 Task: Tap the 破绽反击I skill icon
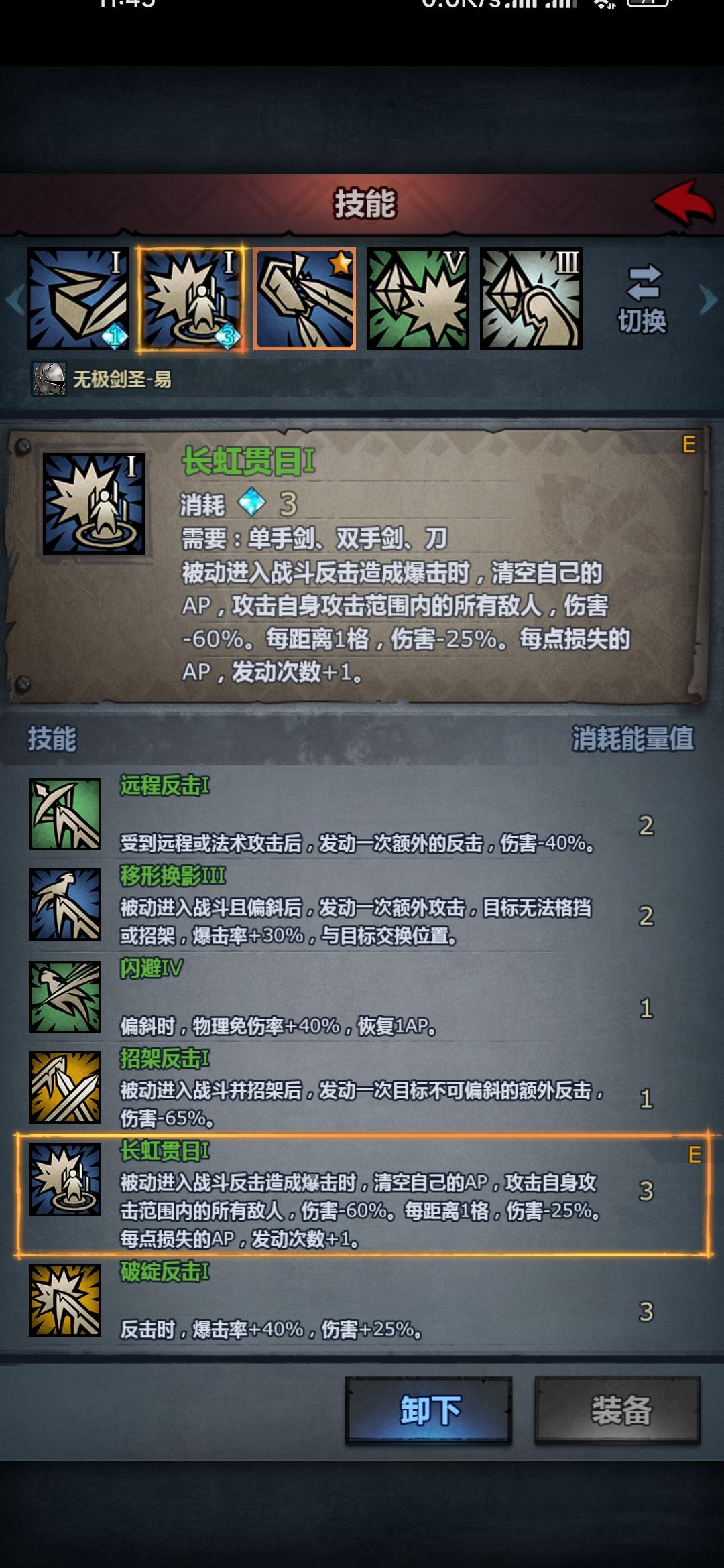point(65,1301)
